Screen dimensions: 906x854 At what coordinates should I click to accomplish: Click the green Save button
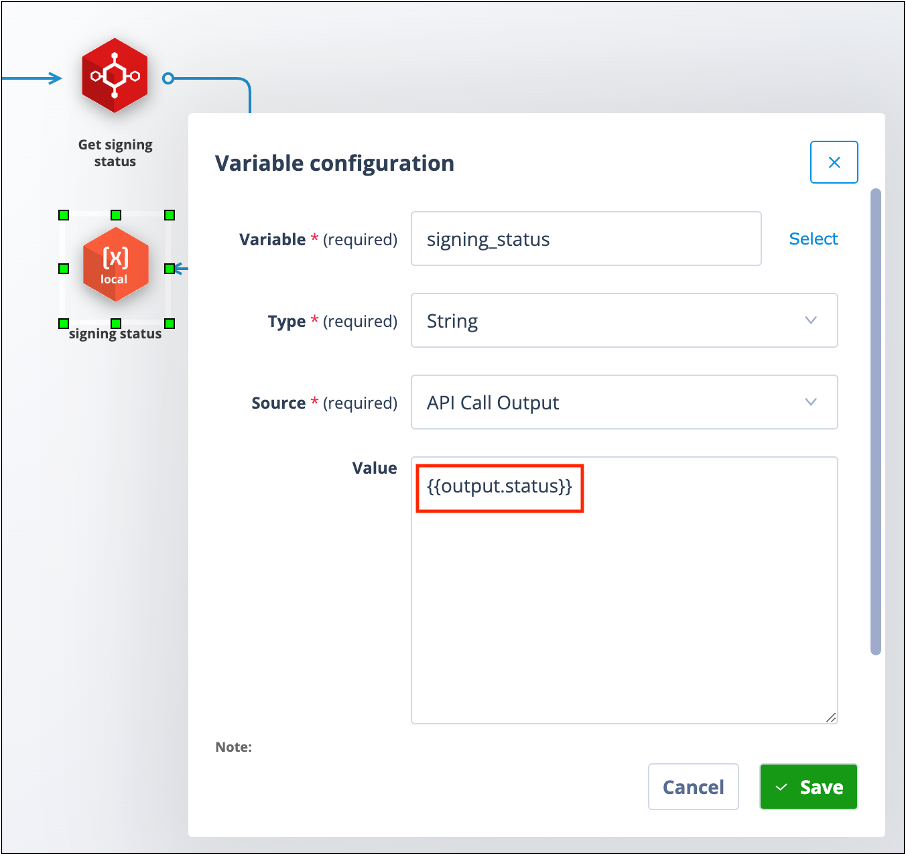(x=808, y=786)
